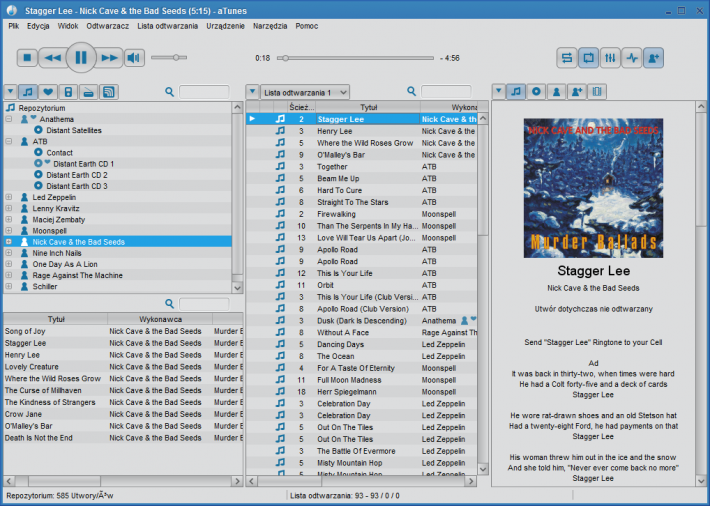Show song info context tab
710x506 pixels.
coord(516,92)
